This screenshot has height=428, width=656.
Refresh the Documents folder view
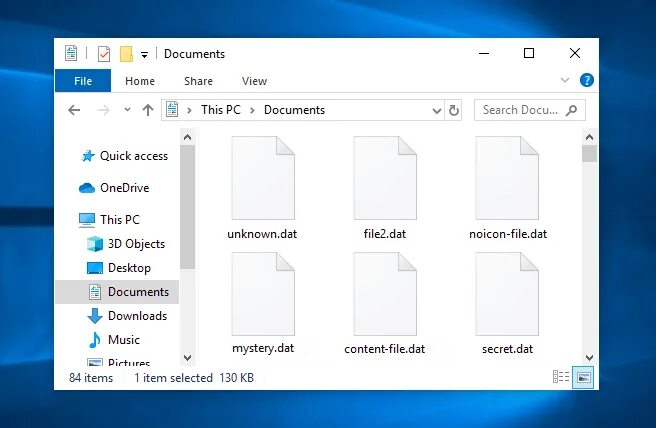pos(454,110)
